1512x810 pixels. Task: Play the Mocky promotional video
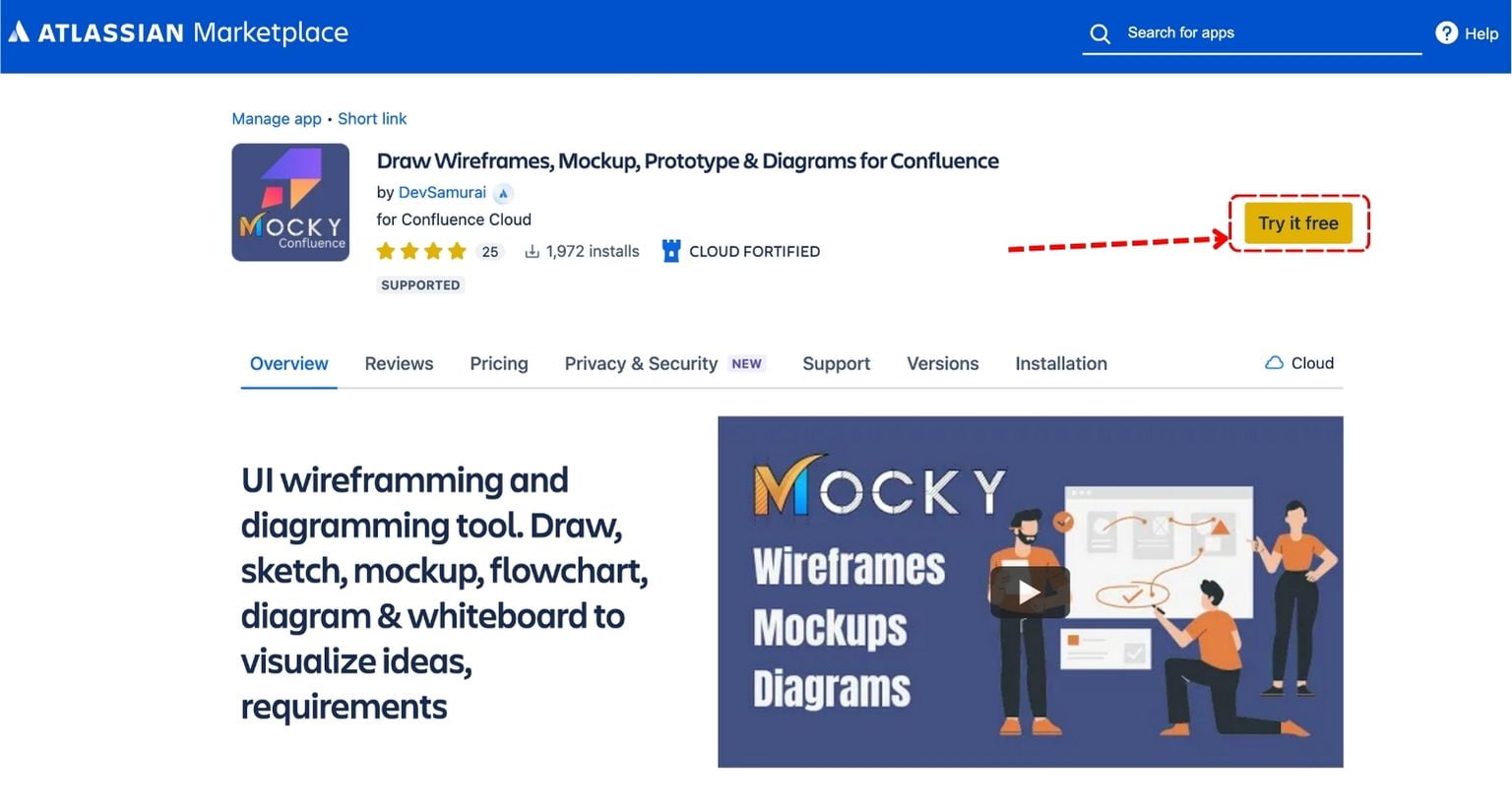coord(1030,592)
